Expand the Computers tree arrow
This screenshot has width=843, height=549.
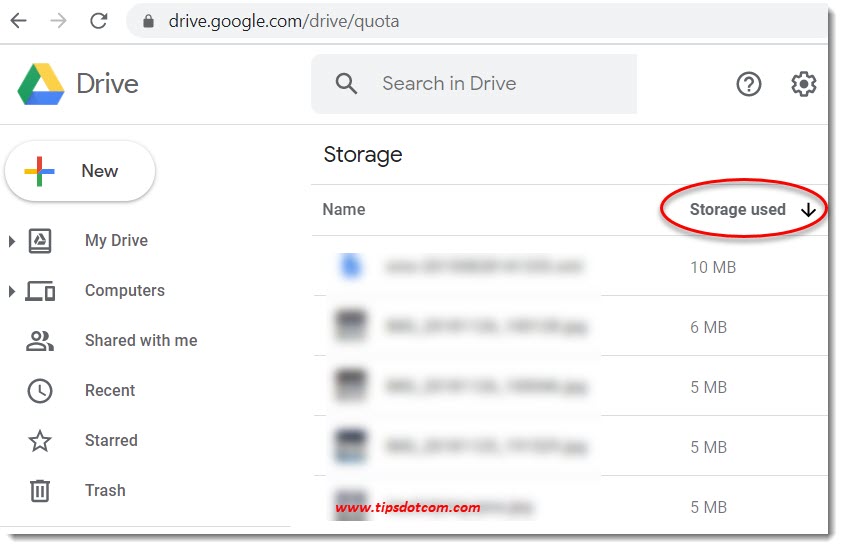pyautogui.click(x=11, y=291)
